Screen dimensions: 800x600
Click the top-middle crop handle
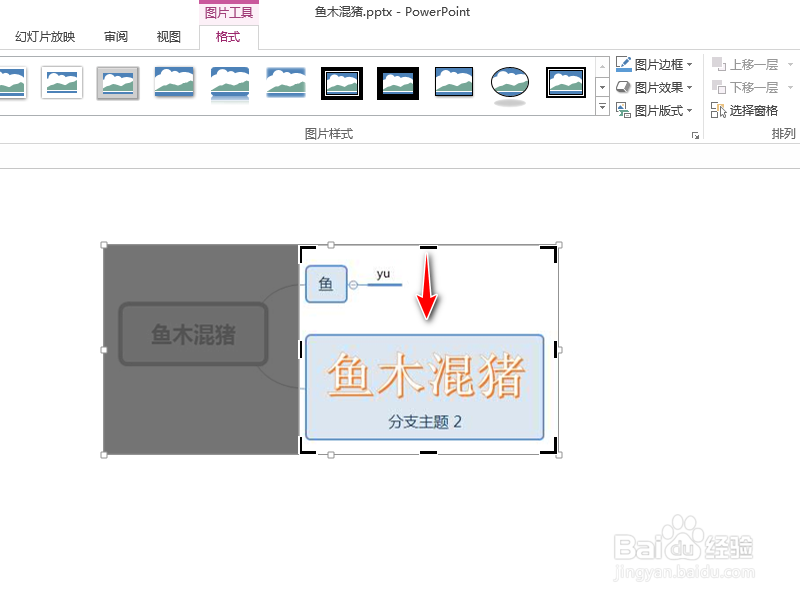coord(428,247)
